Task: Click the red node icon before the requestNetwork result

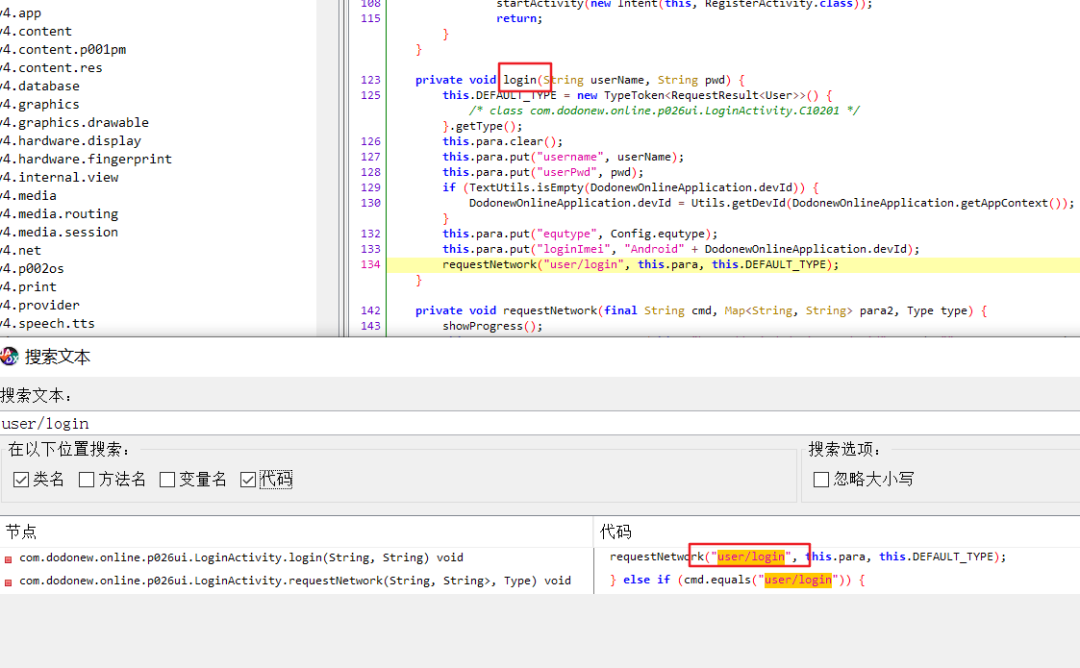Action: (x=9, y=580)
